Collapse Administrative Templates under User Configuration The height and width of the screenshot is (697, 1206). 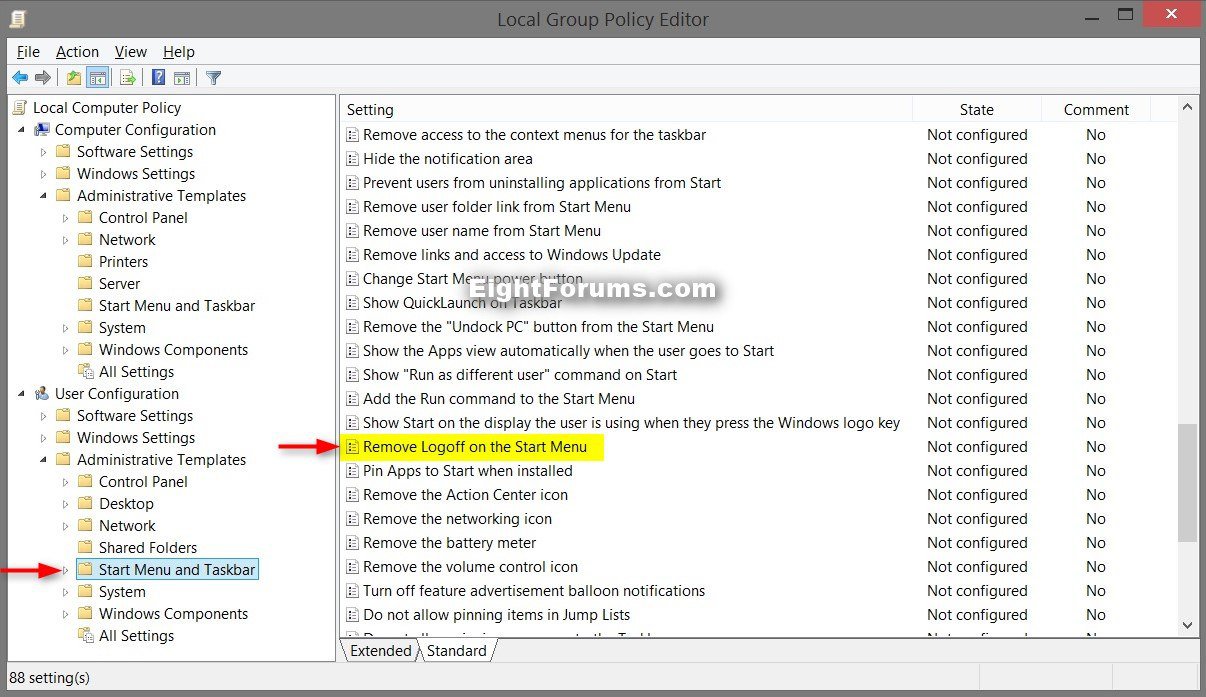click(x=42, y=459)
